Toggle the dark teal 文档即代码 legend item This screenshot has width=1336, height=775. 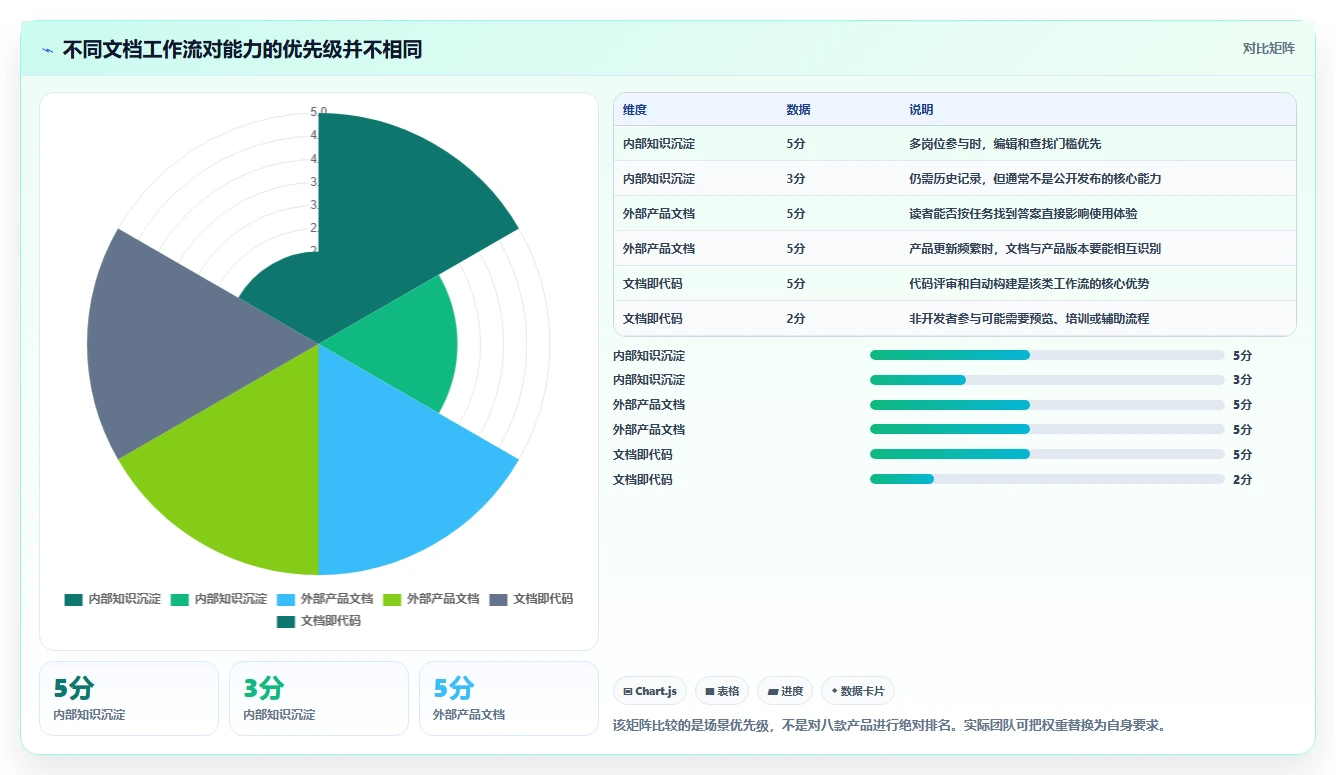318,621
